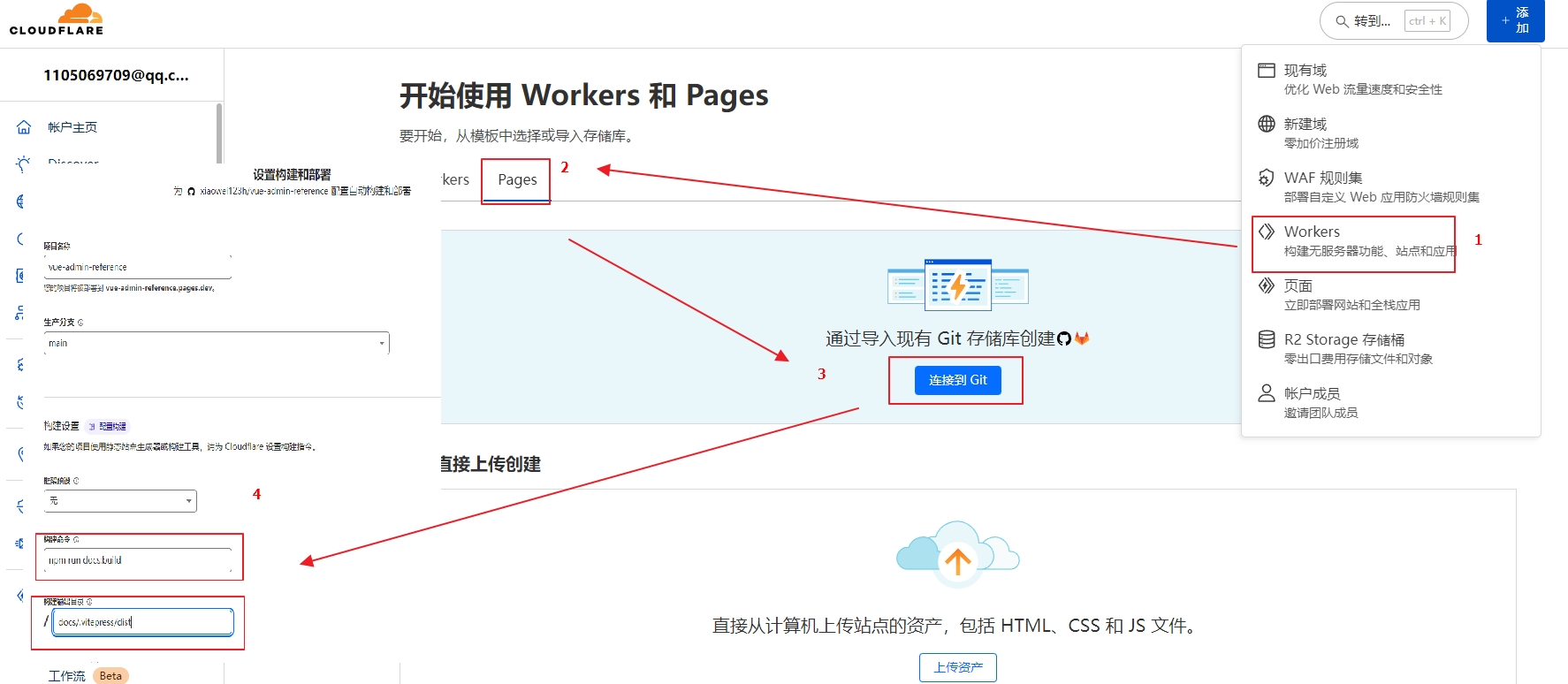Click the GitLab fox icon
The height and width of the screenshot is (684, 1568).
(x=1082, y=338)
